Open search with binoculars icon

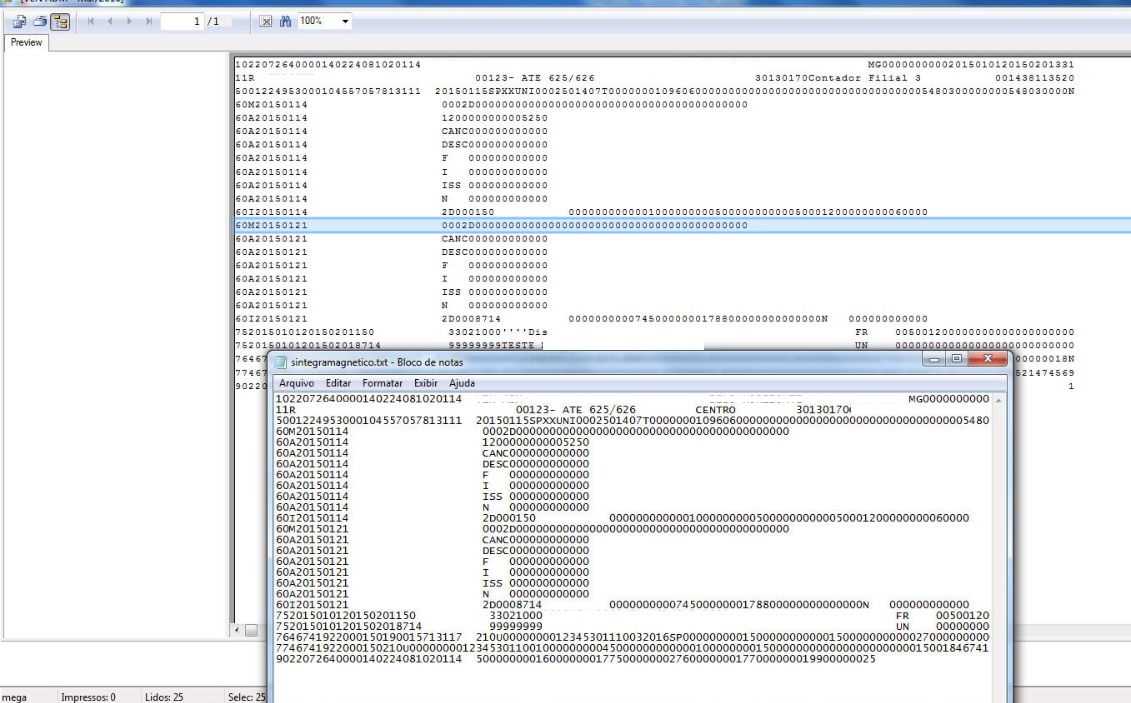point(285,21)
